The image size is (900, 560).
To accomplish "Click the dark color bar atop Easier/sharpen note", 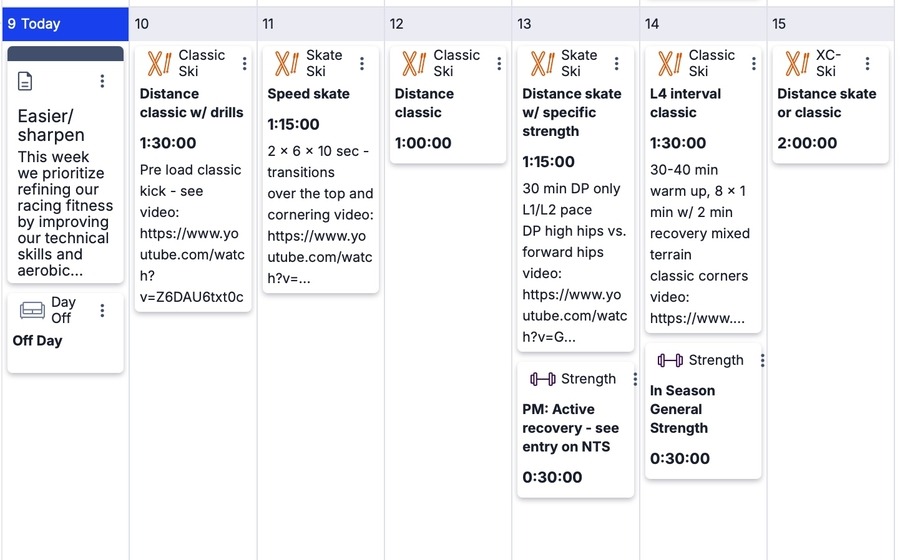I will pos(65,53).
